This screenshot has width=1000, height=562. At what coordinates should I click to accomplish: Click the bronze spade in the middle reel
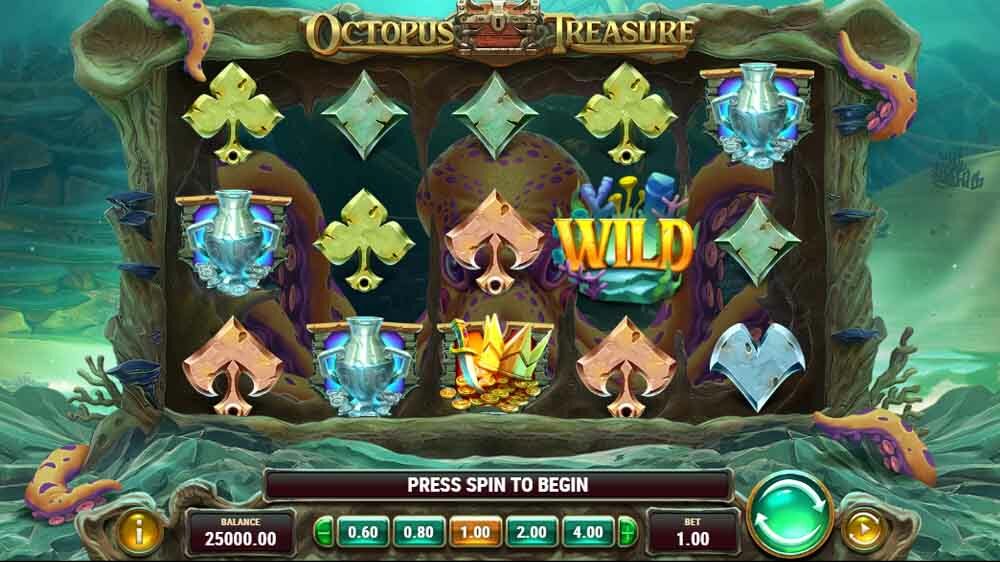click(x=494, y=241)
